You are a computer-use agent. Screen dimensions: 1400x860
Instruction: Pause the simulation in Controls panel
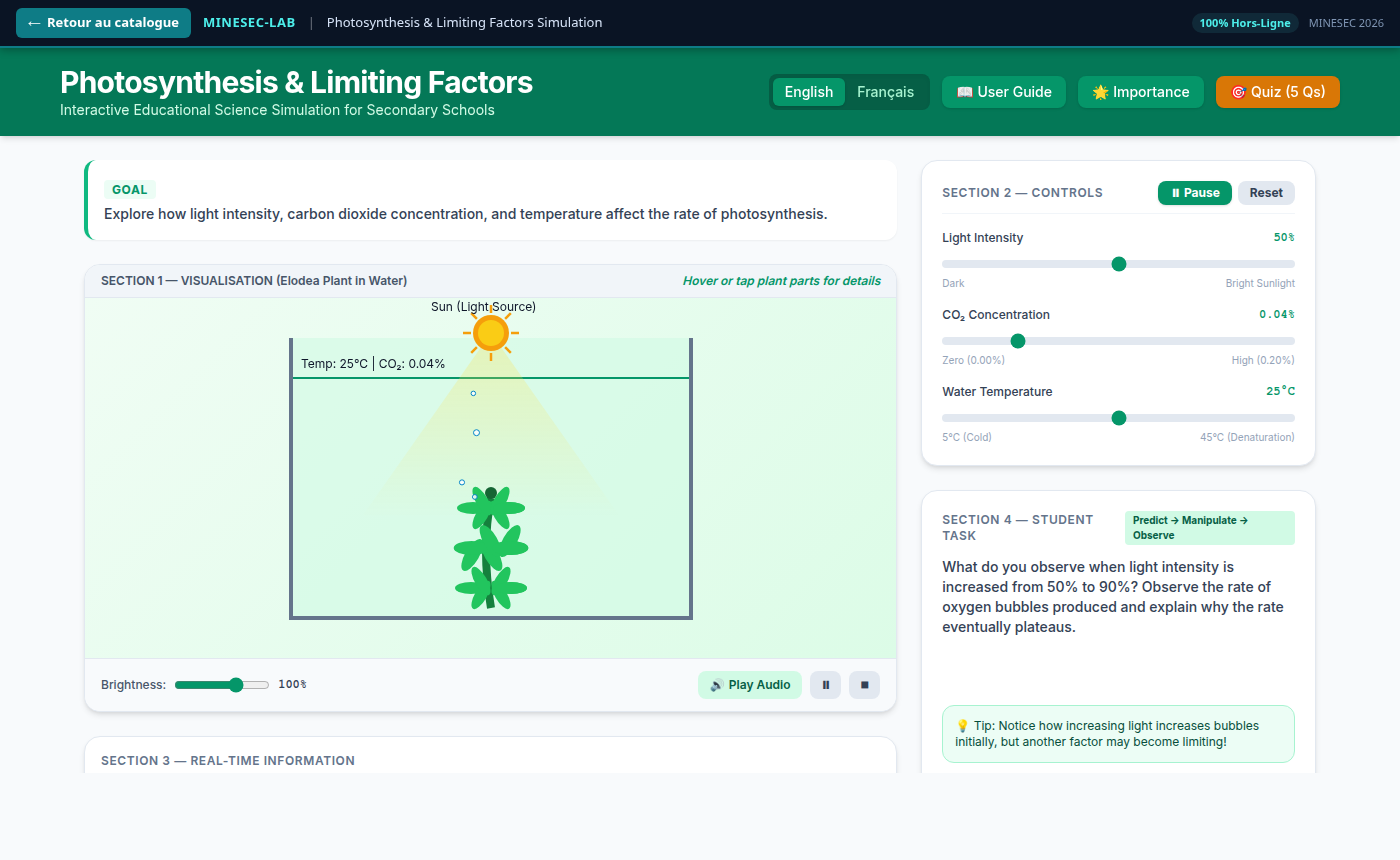[1195, 193]
